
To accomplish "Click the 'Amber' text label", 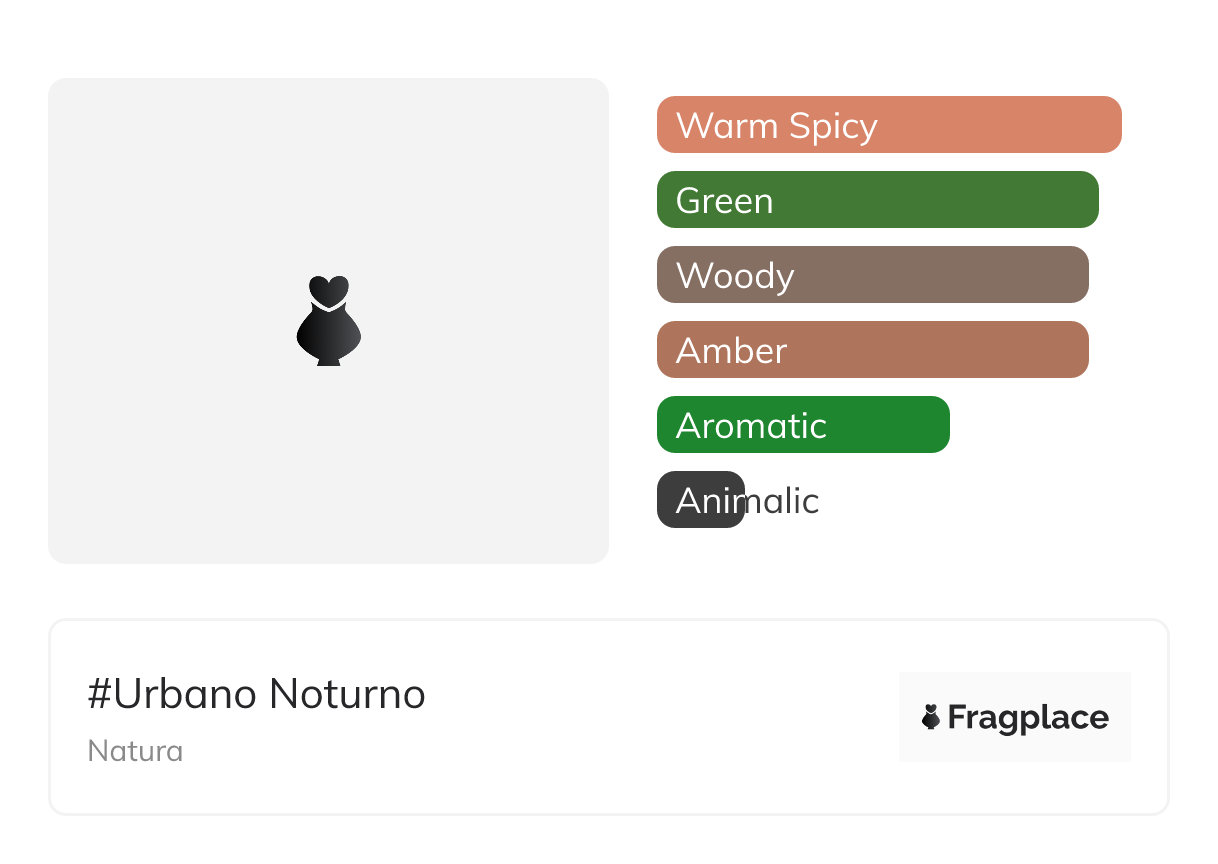I will click(731, 351).
